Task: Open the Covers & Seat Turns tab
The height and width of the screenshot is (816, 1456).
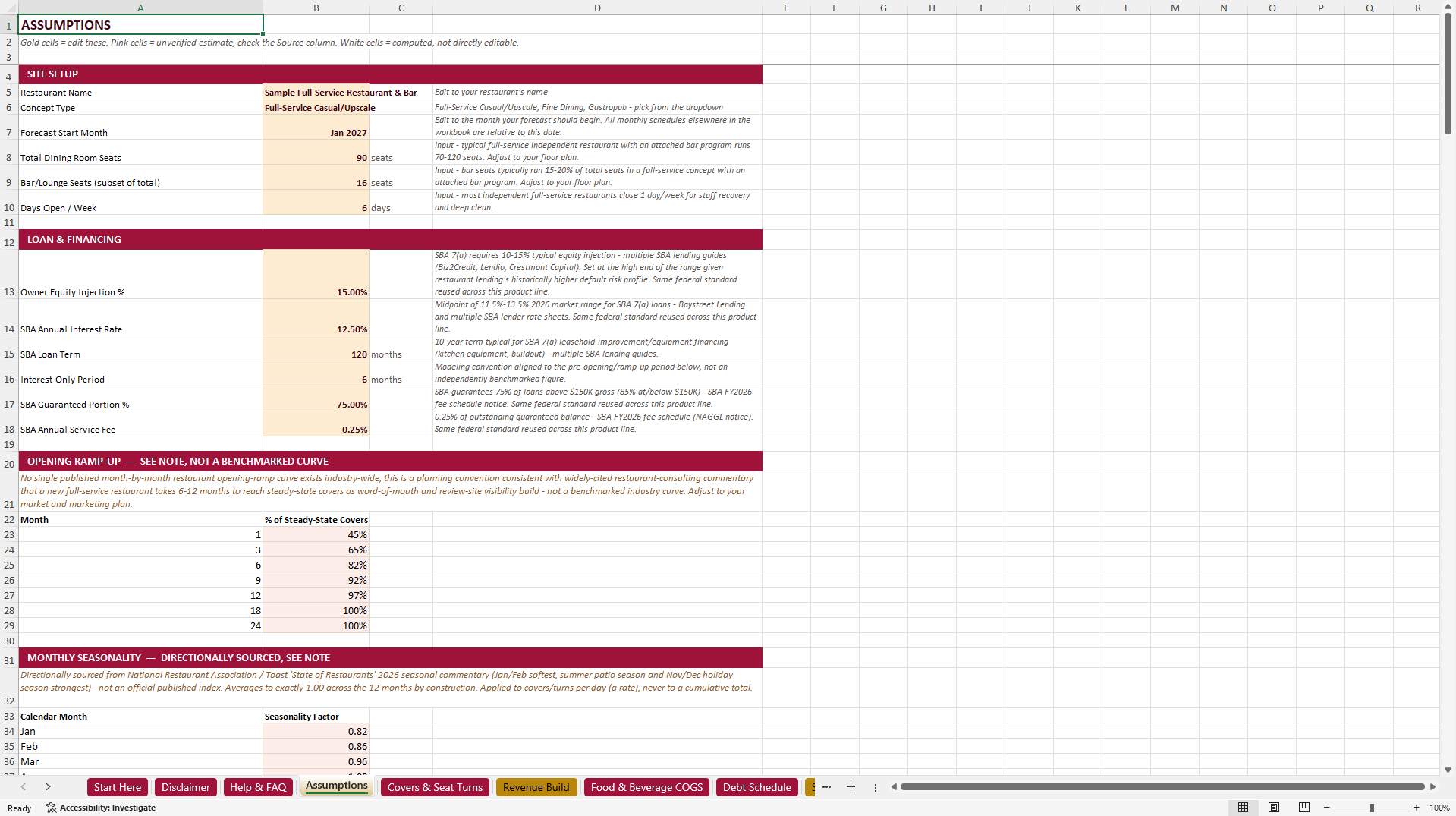Action: pyautogui.click(x=435, y=787)
